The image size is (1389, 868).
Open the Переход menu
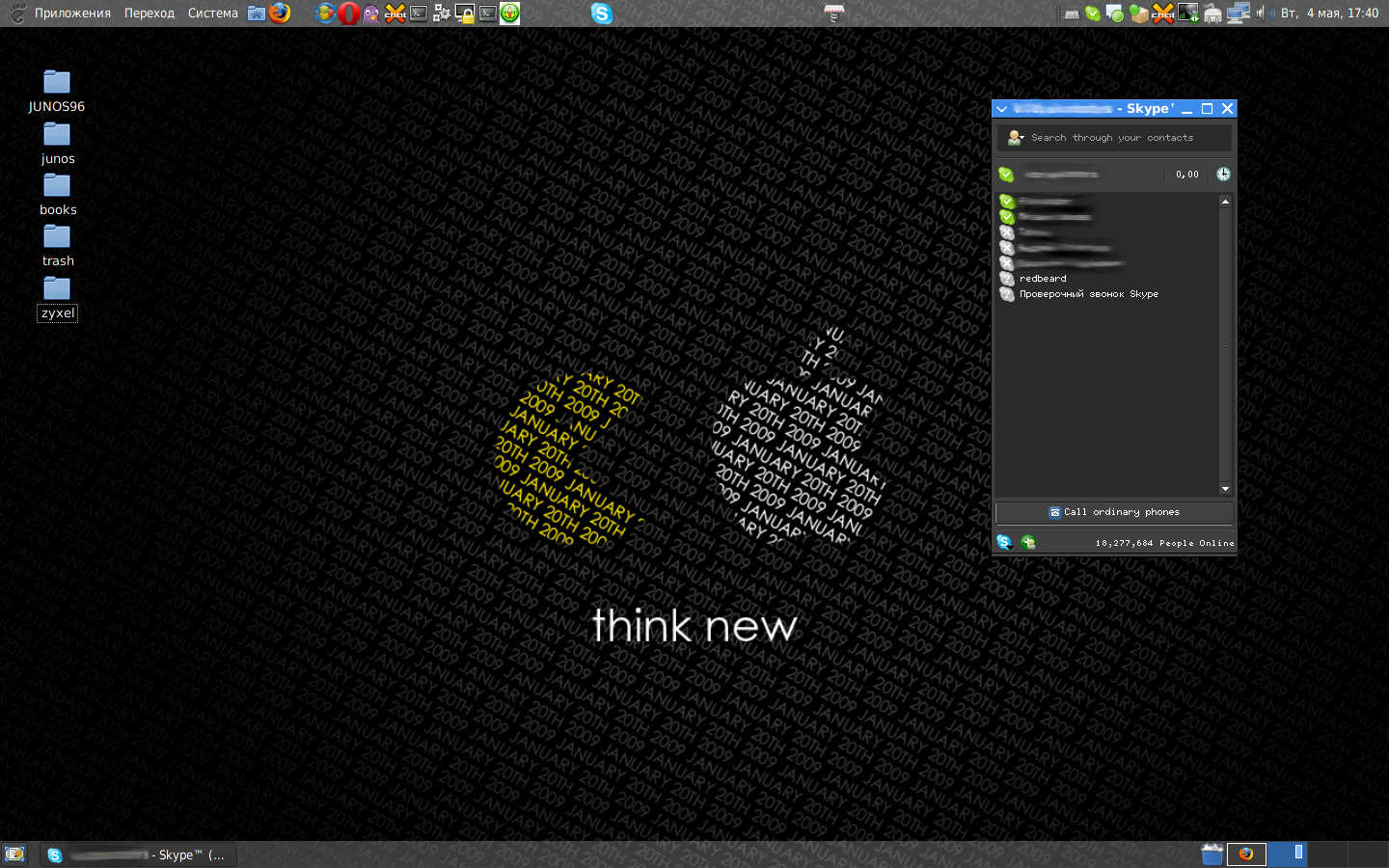tap(150, 13)
